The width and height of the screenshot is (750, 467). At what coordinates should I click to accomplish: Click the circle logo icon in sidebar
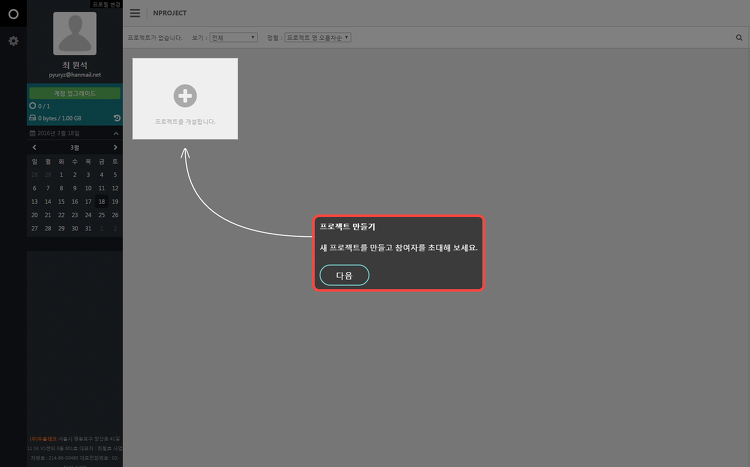point(13,14)
